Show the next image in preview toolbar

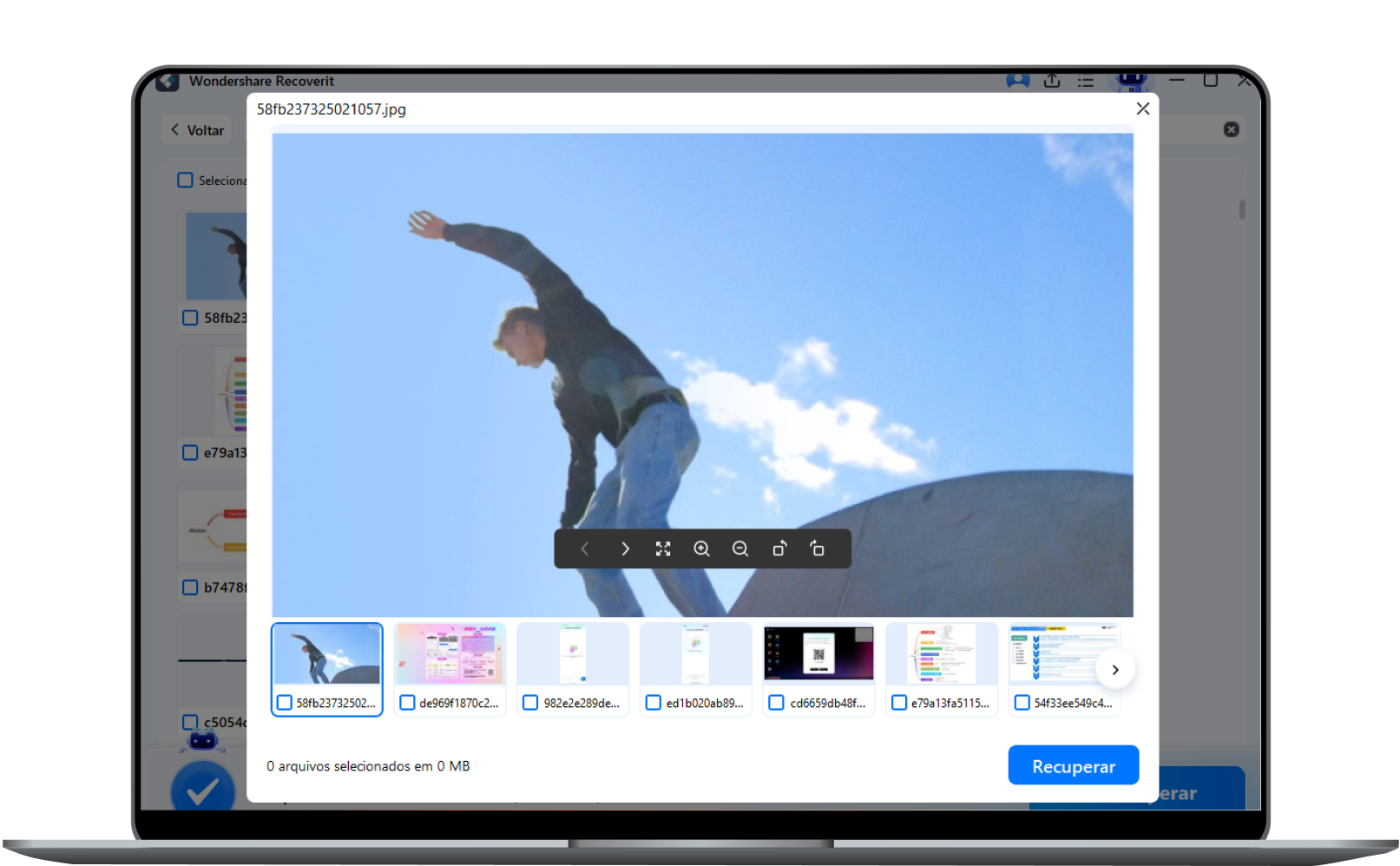tap(625, 548)
